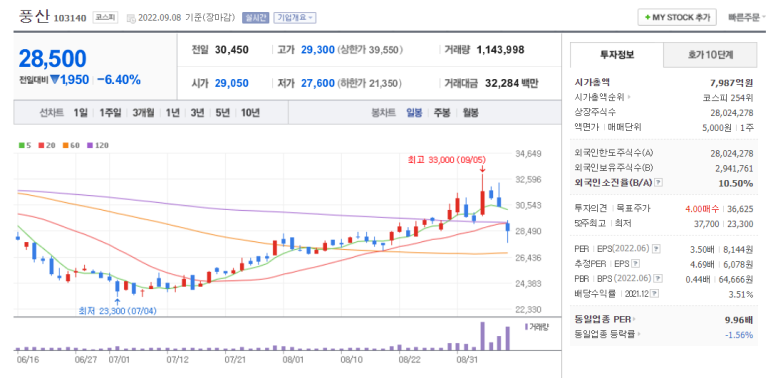Click the 목표주가 36,625 value
Screen dimensions: 773x378
point(740,209)
